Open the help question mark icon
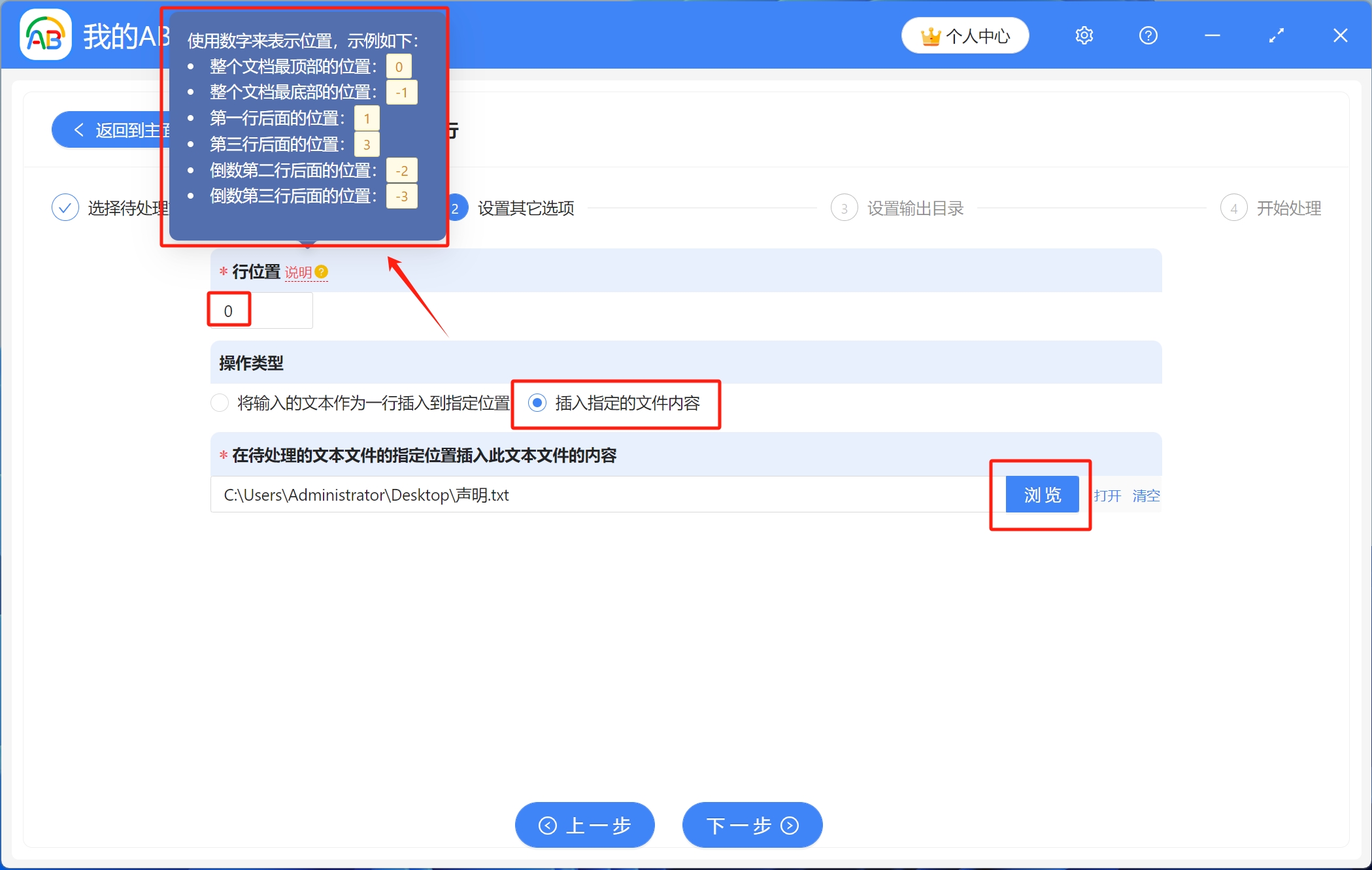This screenshot has height=870, width=1372. [1148, 35]
